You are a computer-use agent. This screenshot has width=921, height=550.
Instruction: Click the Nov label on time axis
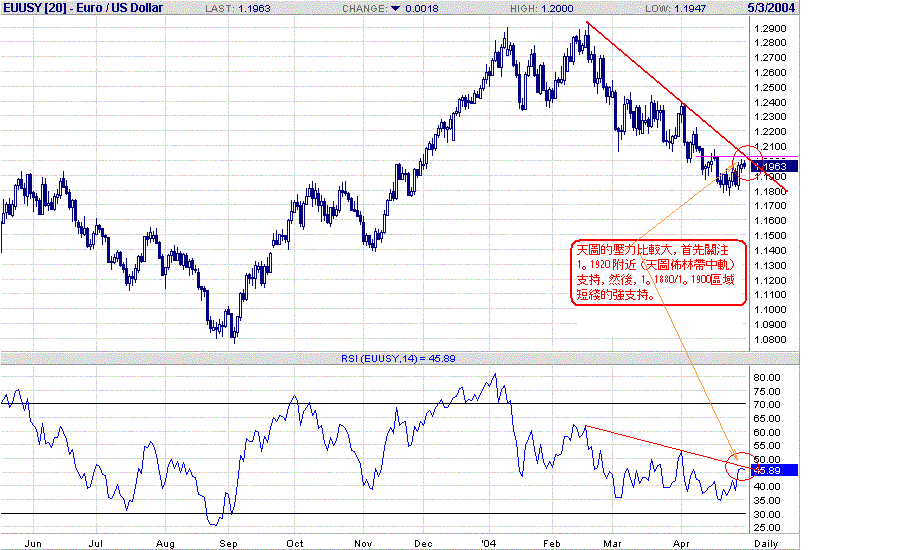tap(363, 544)
